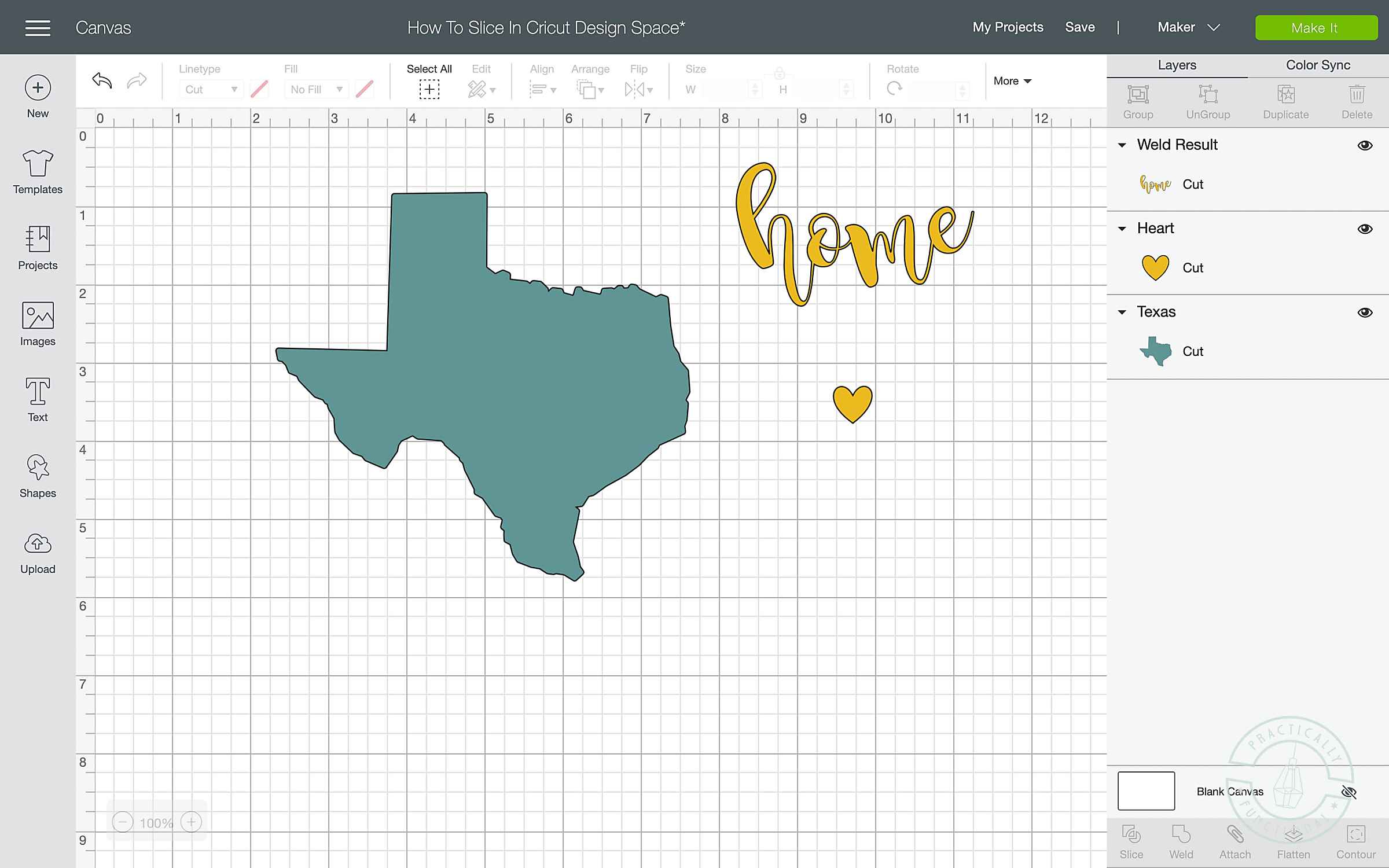Click the Duplicate icon
Viewport: 1389px width, 868px height.
coord(1286,102)
